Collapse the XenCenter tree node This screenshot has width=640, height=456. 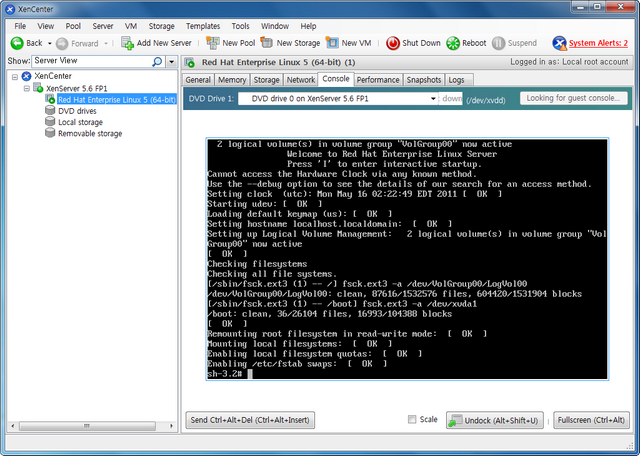click(x=15, y=76)
